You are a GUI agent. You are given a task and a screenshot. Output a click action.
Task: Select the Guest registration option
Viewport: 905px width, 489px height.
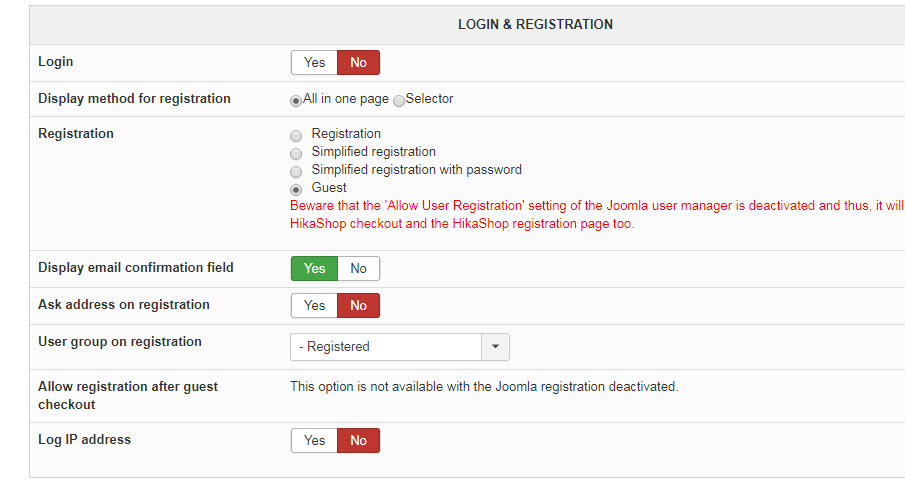[x=295, y=189]
